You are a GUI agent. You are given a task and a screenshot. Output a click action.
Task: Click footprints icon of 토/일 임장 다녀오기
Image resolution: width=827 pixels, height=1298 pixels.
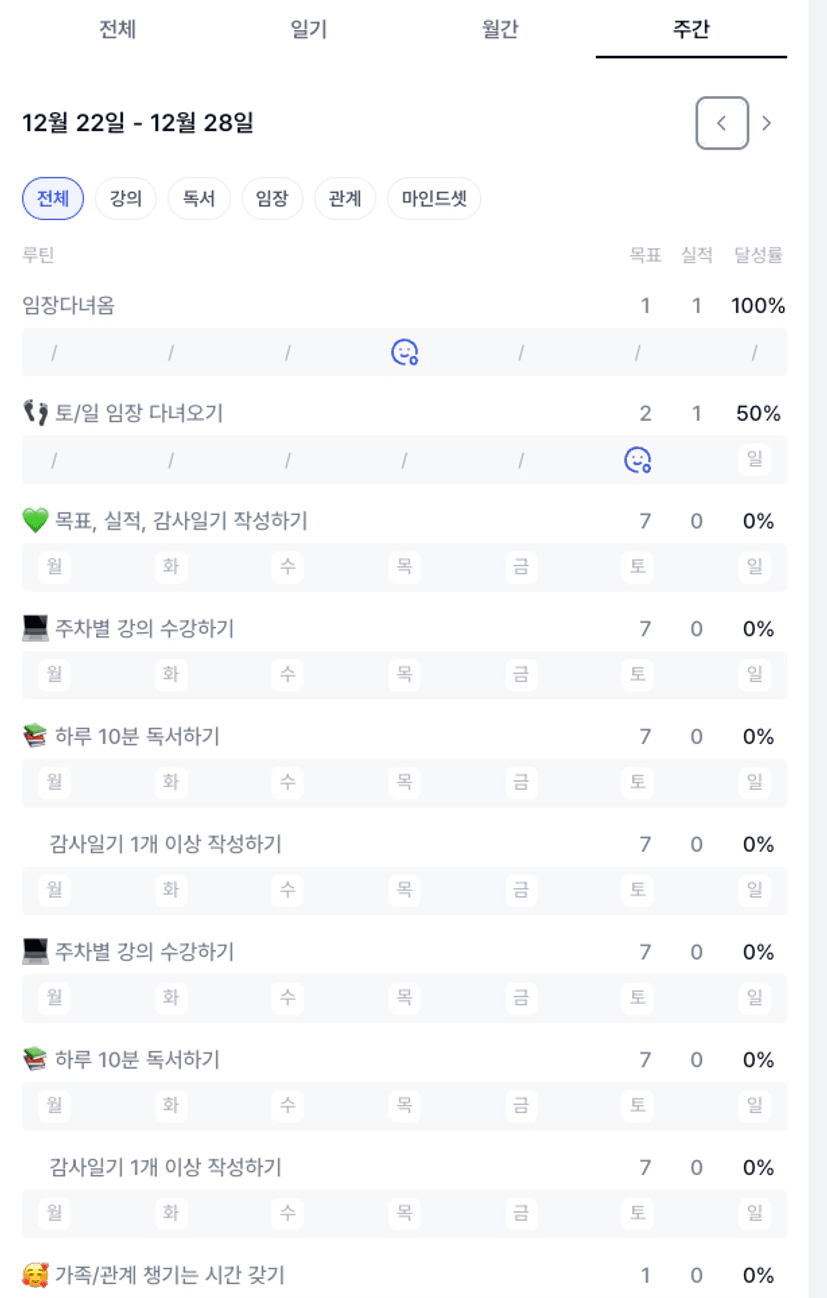pyautogui.click(x=35, y=413)
